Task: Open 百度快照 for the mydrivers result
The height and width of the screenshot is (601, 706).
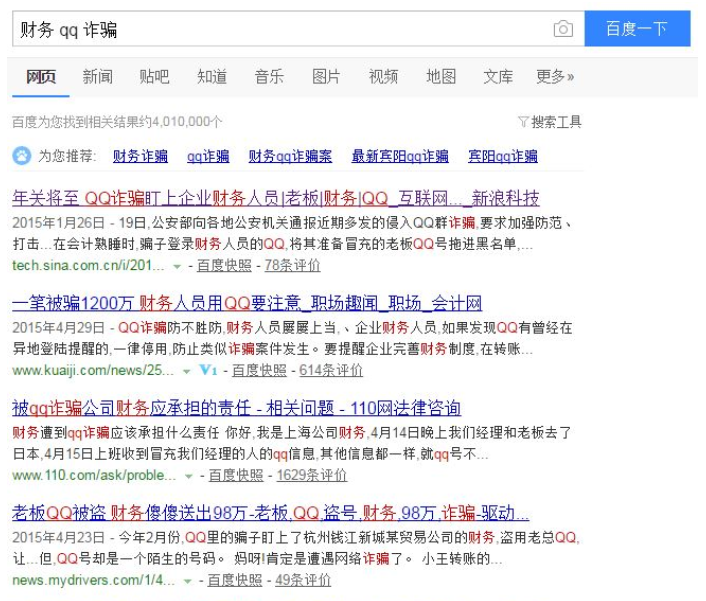Action: [x=235, y=580]
